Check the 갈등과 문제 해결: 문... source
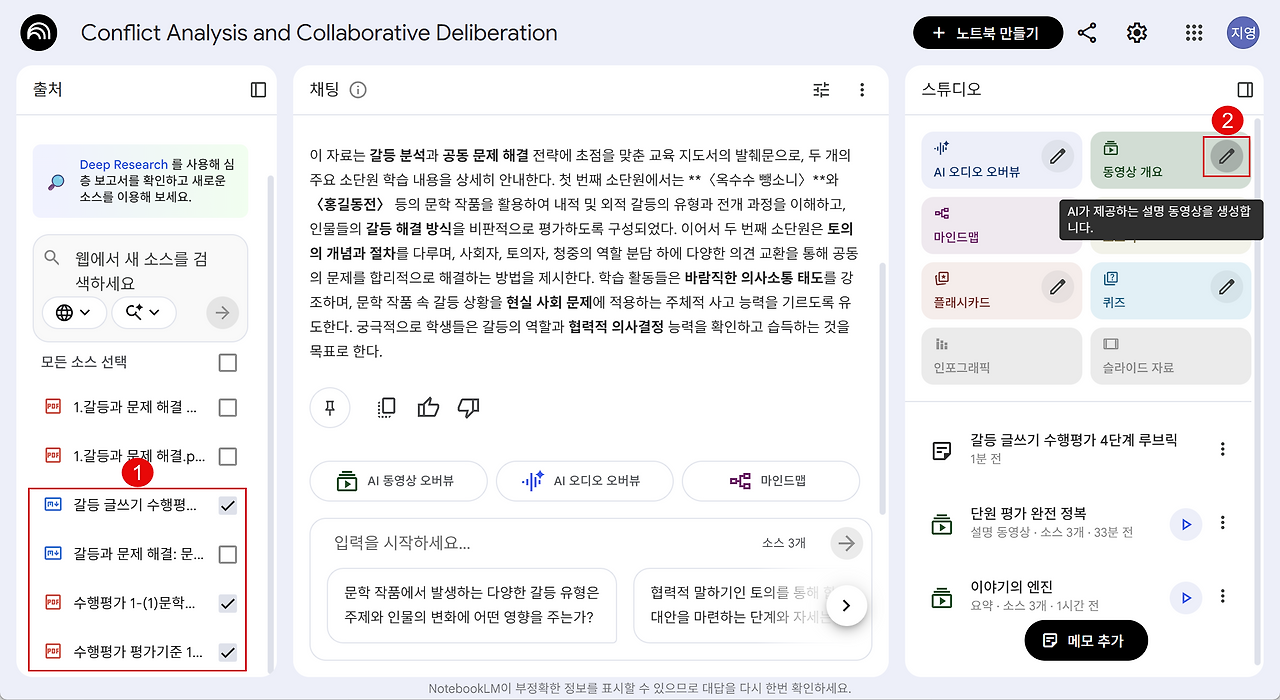 tap(228, 554)
